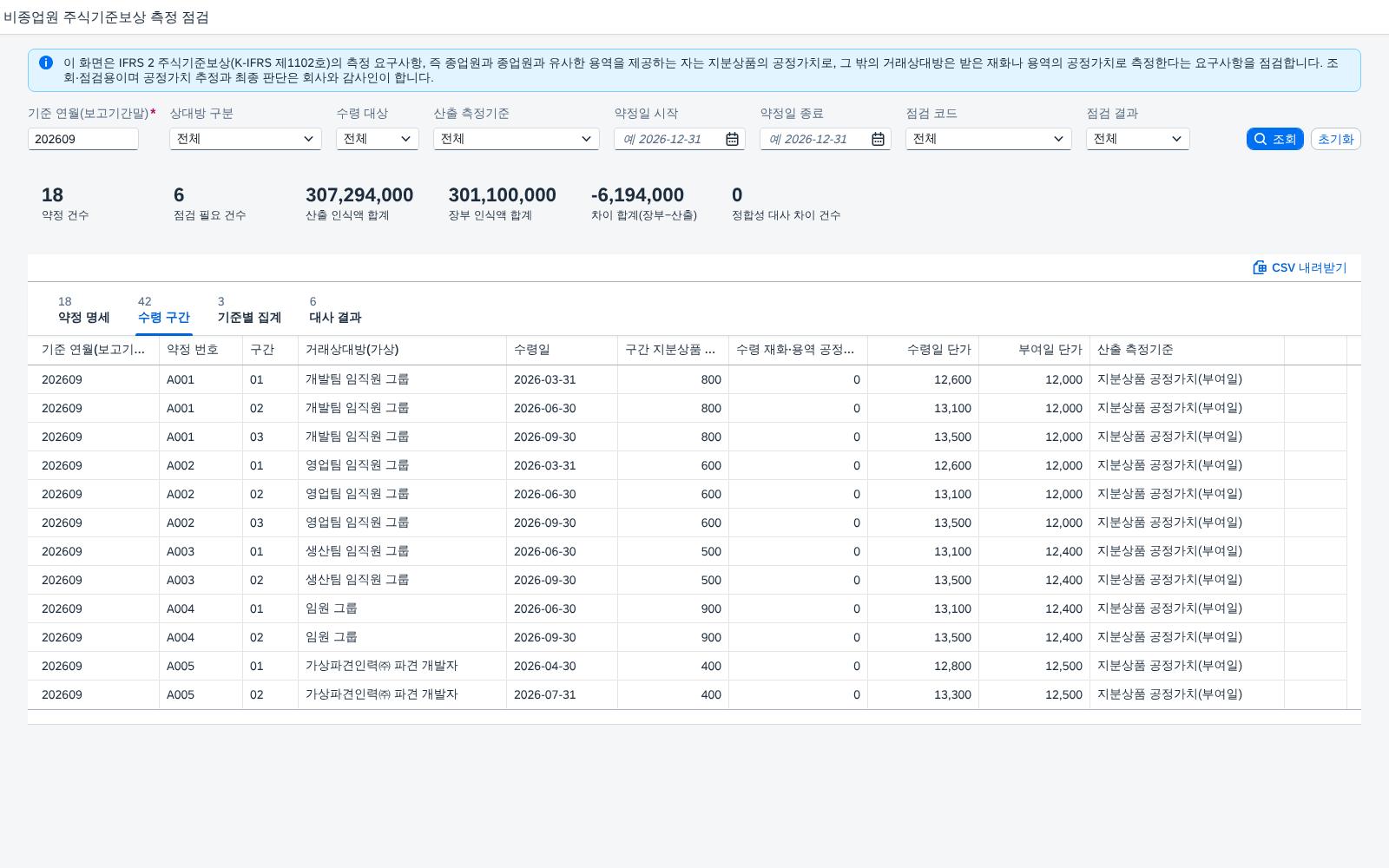The height and width of the screenshot is (868, 1389).
Task: Click the 307,294,000 산출 인식액 합계 figure
Action: [359, 195]
